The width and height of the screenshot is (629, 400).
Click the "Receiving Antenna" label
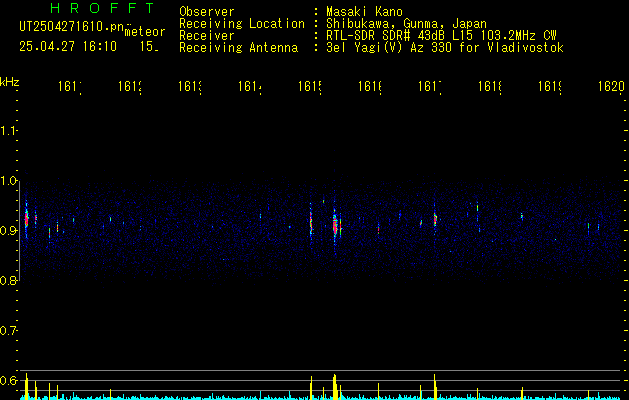click(239, 48)
